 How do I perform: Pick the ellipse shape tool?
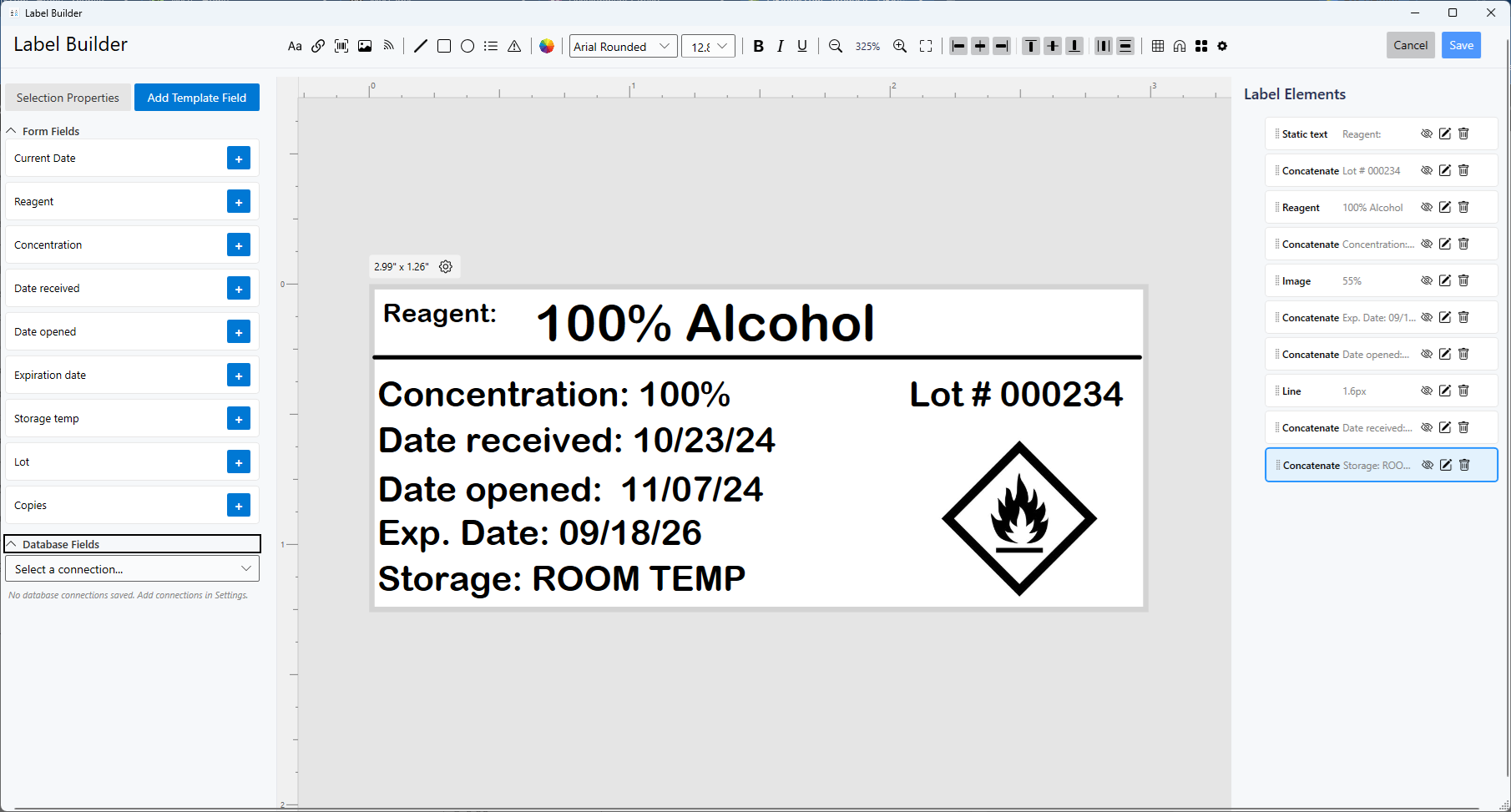(x=467, y=46)
